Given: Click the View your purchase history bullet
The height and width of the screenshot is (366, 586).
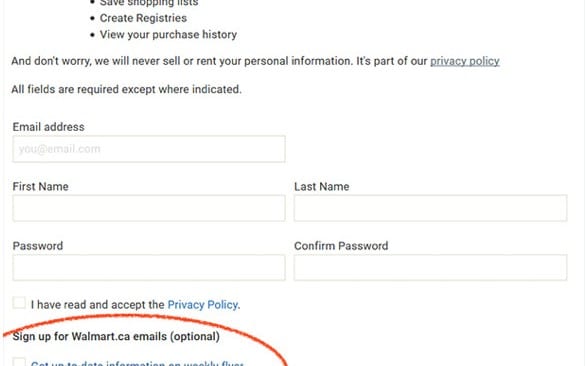Looking at the screenshot, I should [x=168, y=34].
